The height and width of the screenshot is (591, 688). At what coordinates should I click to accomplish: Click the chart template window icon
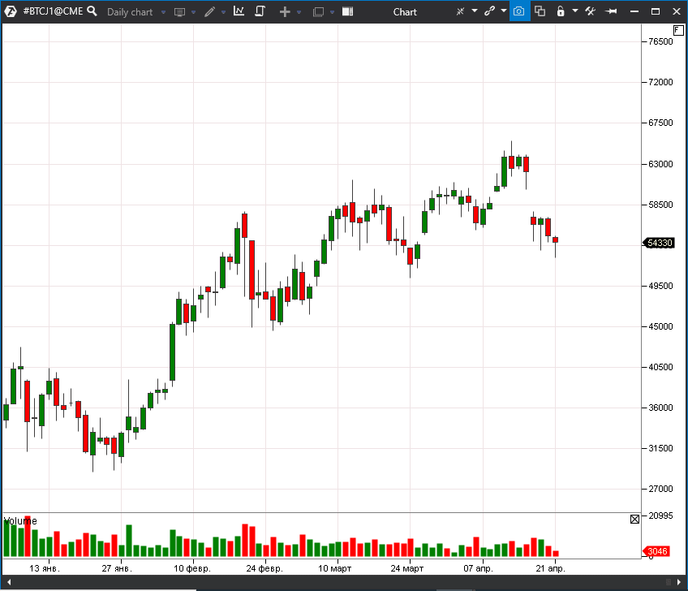[318, 12]
